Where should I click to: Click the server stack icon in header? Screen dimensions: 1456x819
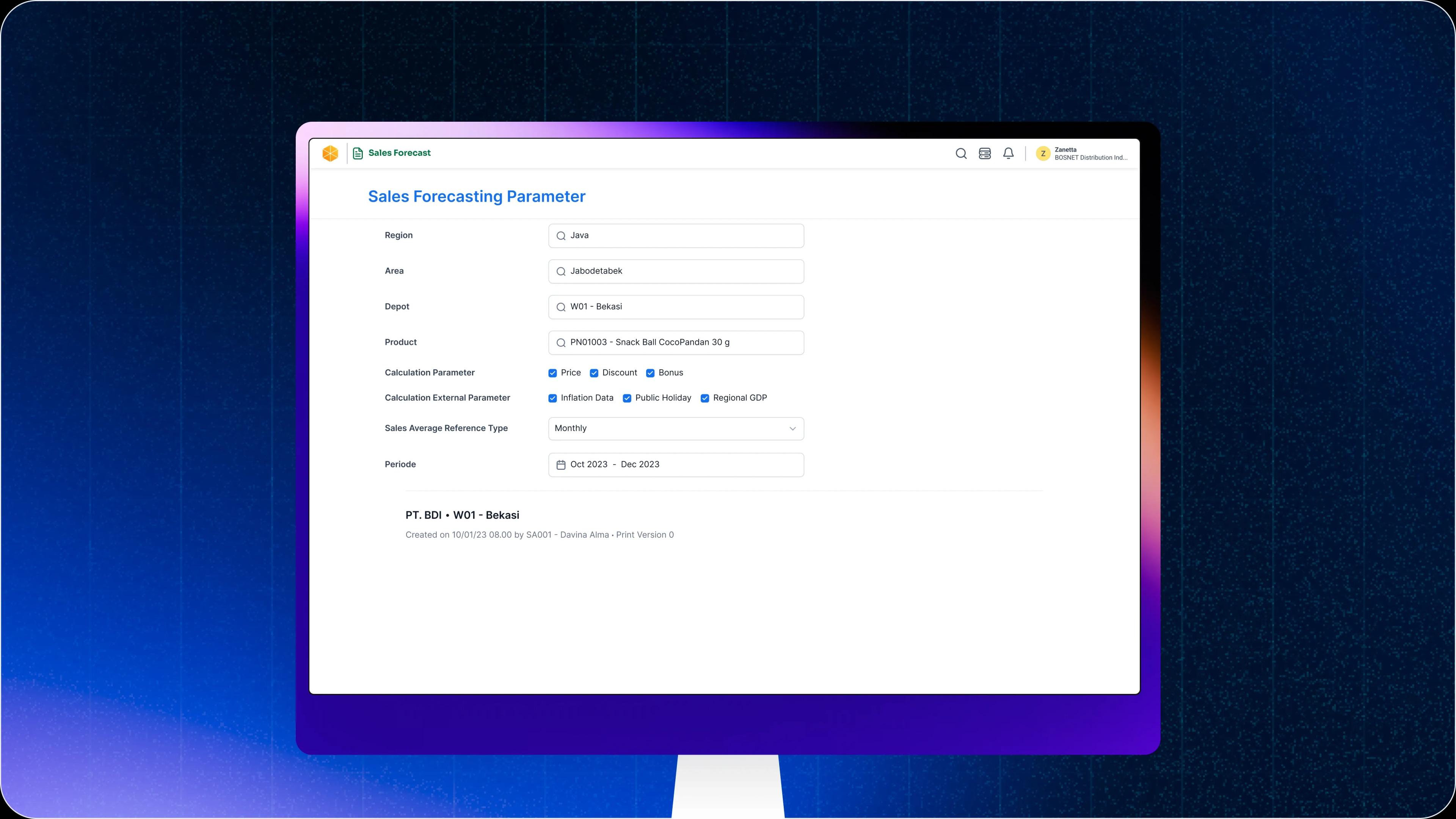tap(985, 154)
